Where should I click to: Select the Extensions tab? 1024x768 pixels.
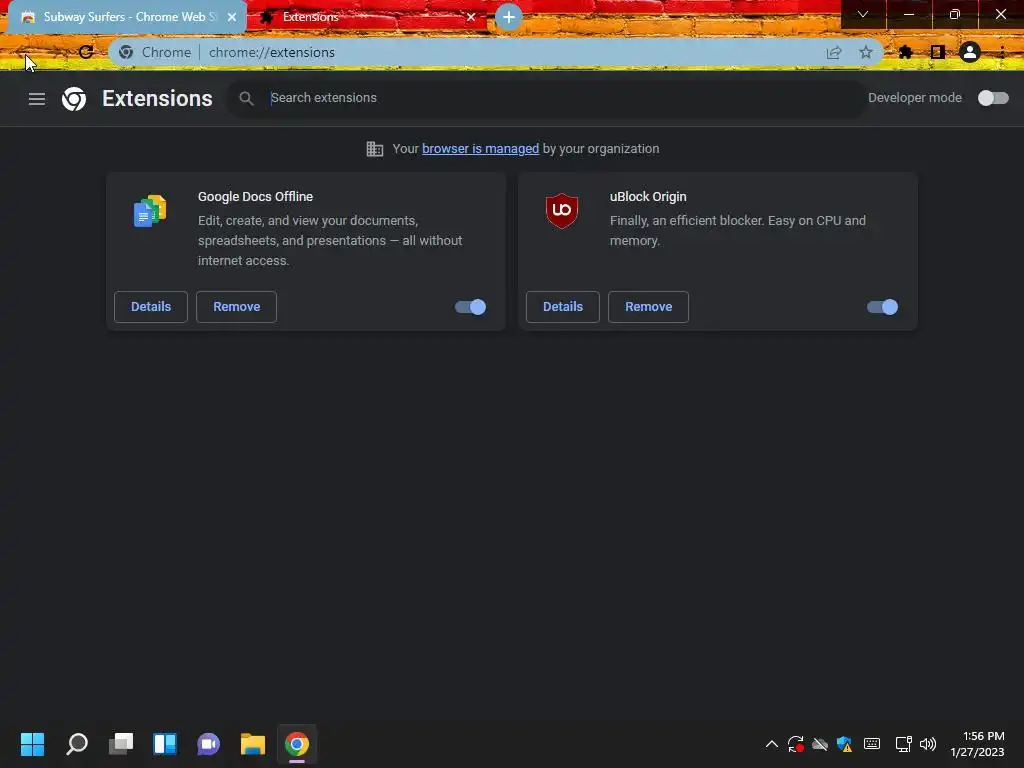366,17
